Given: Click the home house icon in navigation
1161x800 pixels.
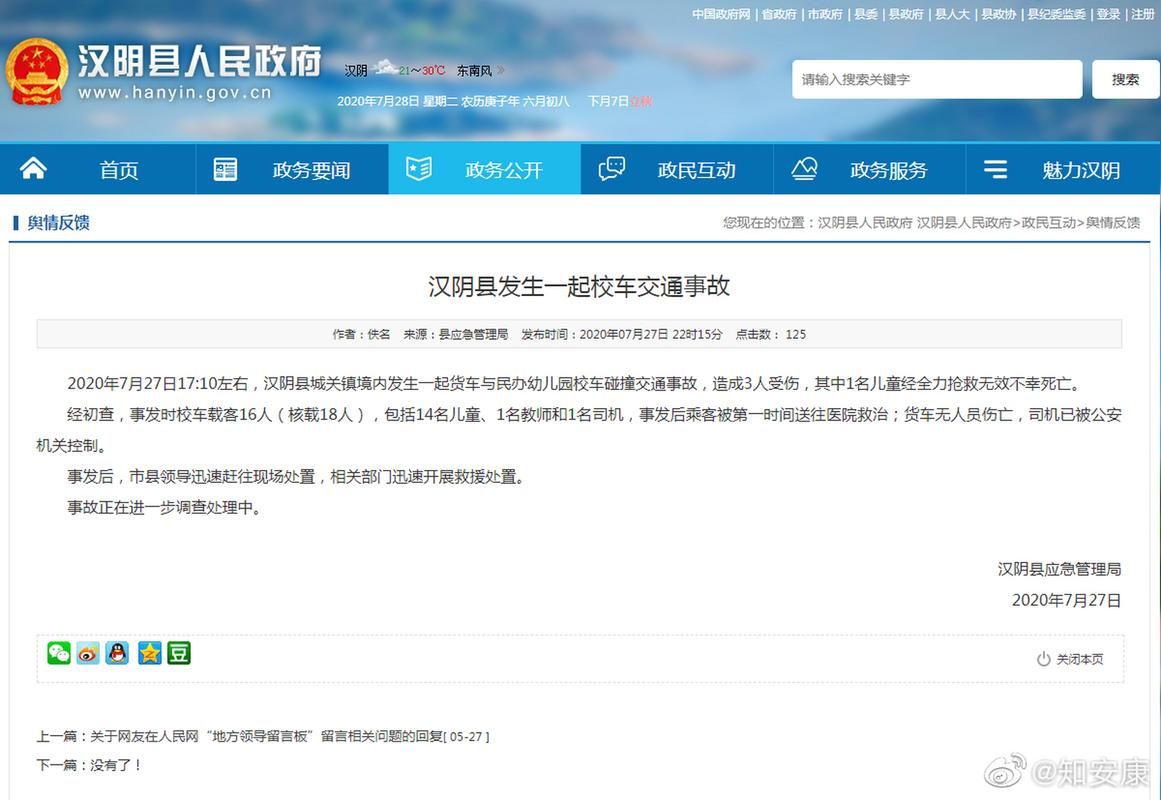Looking at the screenshot, I should pyautogui.click(x=33, y=168).
